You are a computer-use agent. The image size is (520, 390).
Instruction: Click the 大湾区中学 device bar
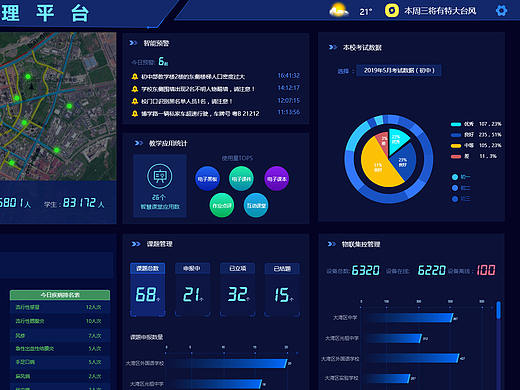pyautogui.click(x=409, y=318)
